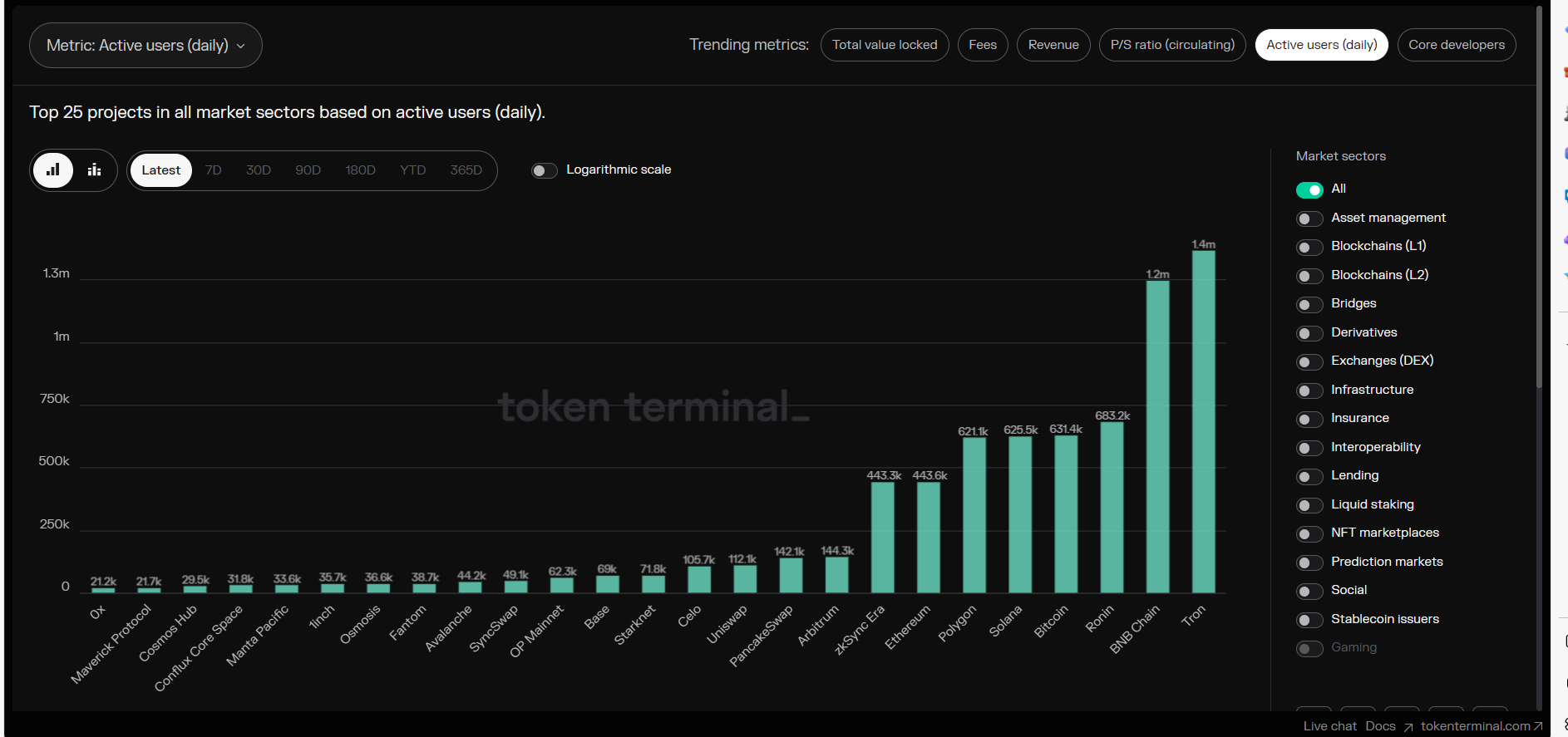The image size is (1568, 737).
Task: Switch to the stacked bar chart icon
Action: [94, 170]
